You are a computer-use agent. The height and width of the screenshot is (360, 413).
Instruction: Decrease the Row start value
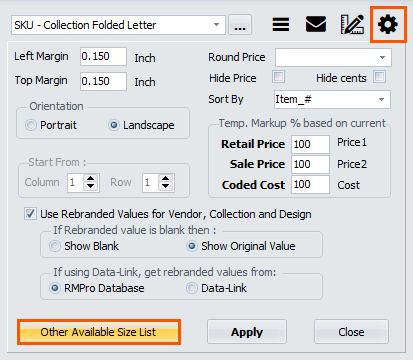pos(166,187)
